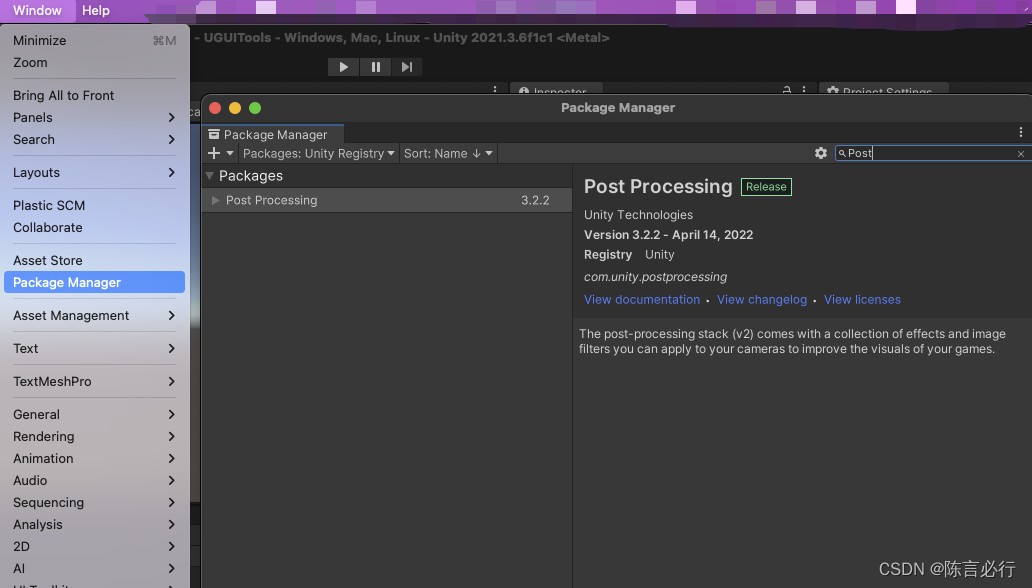Step one frame forward

pos(407,67)
